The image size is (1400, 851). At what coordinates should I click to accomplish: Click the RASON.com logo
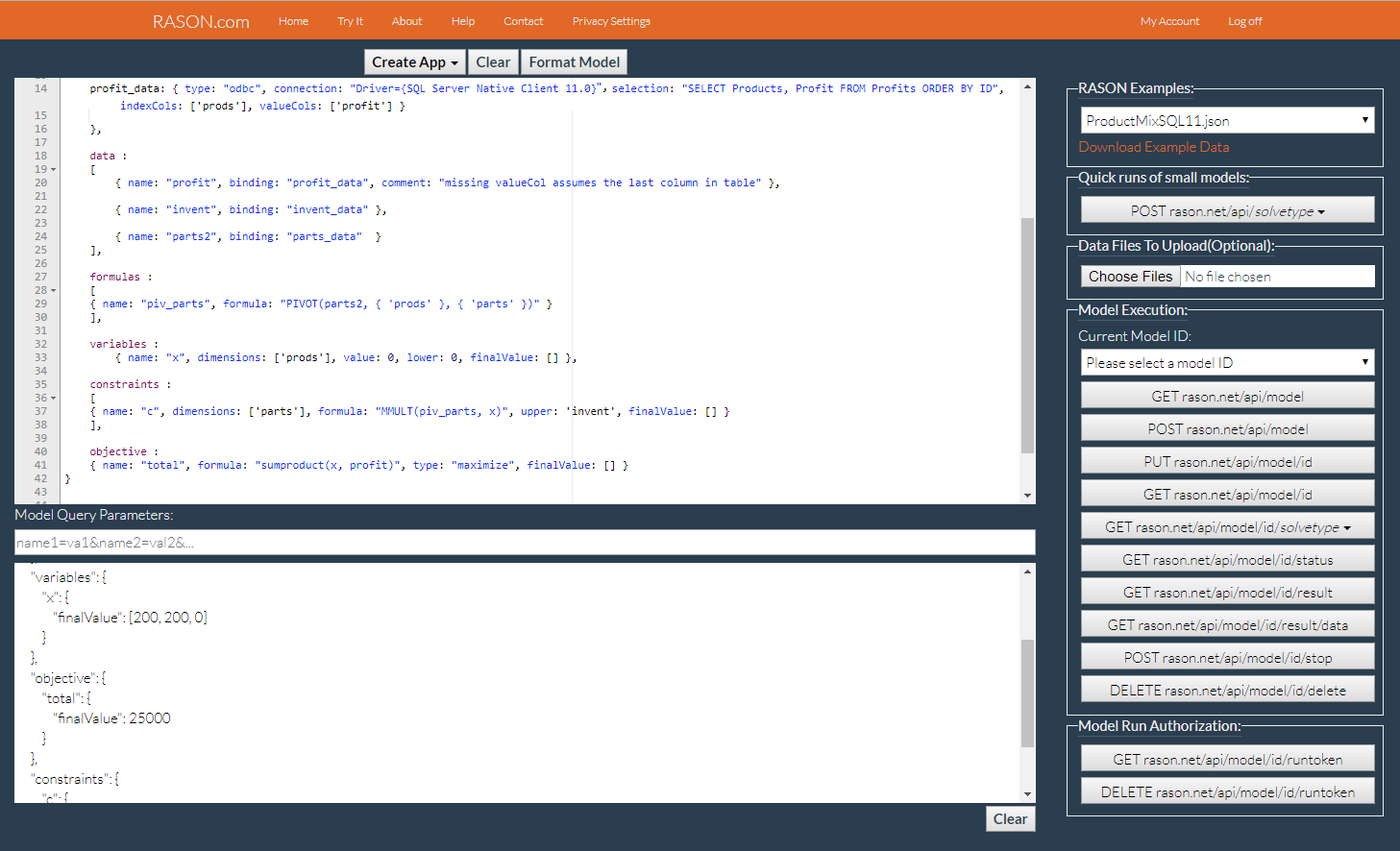coord(201,22)
